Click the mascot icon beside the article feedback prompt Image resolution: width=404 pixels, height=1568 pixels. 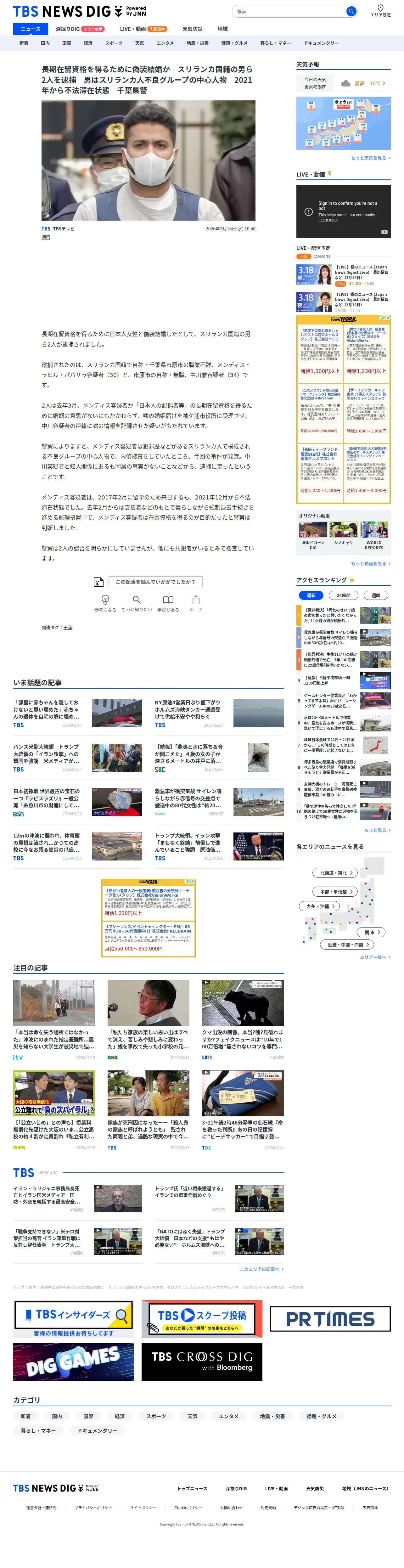pos(98,582)
